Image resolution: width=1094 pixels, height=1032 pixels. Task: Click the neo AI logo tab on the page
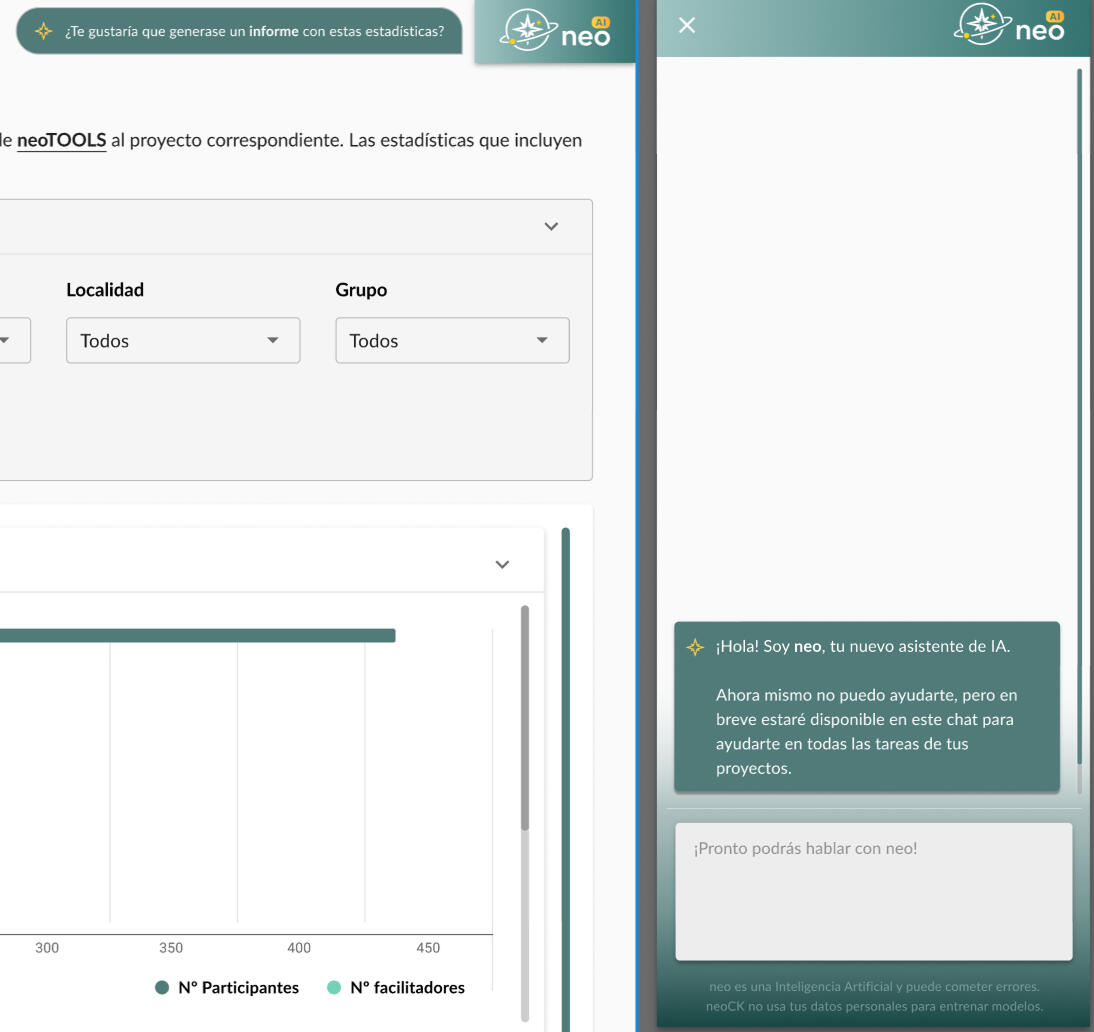[555, 31]
